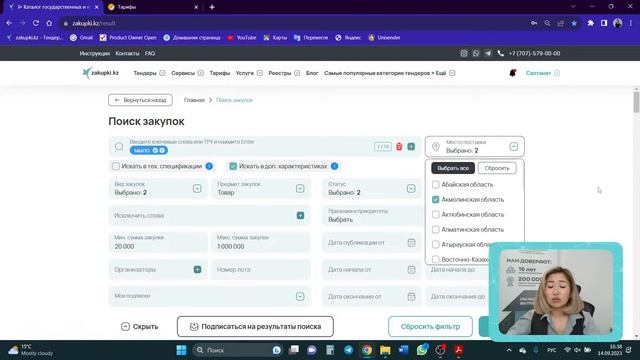Click the red trash icon in search bar

point(399,147)
